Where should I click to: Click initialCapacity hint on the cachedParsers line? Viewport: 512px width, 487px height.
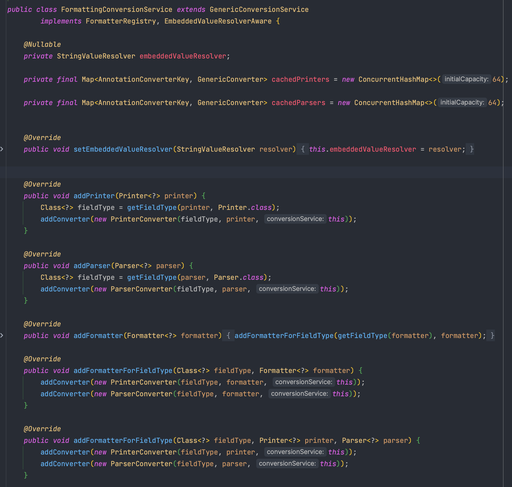pos(462,102)
